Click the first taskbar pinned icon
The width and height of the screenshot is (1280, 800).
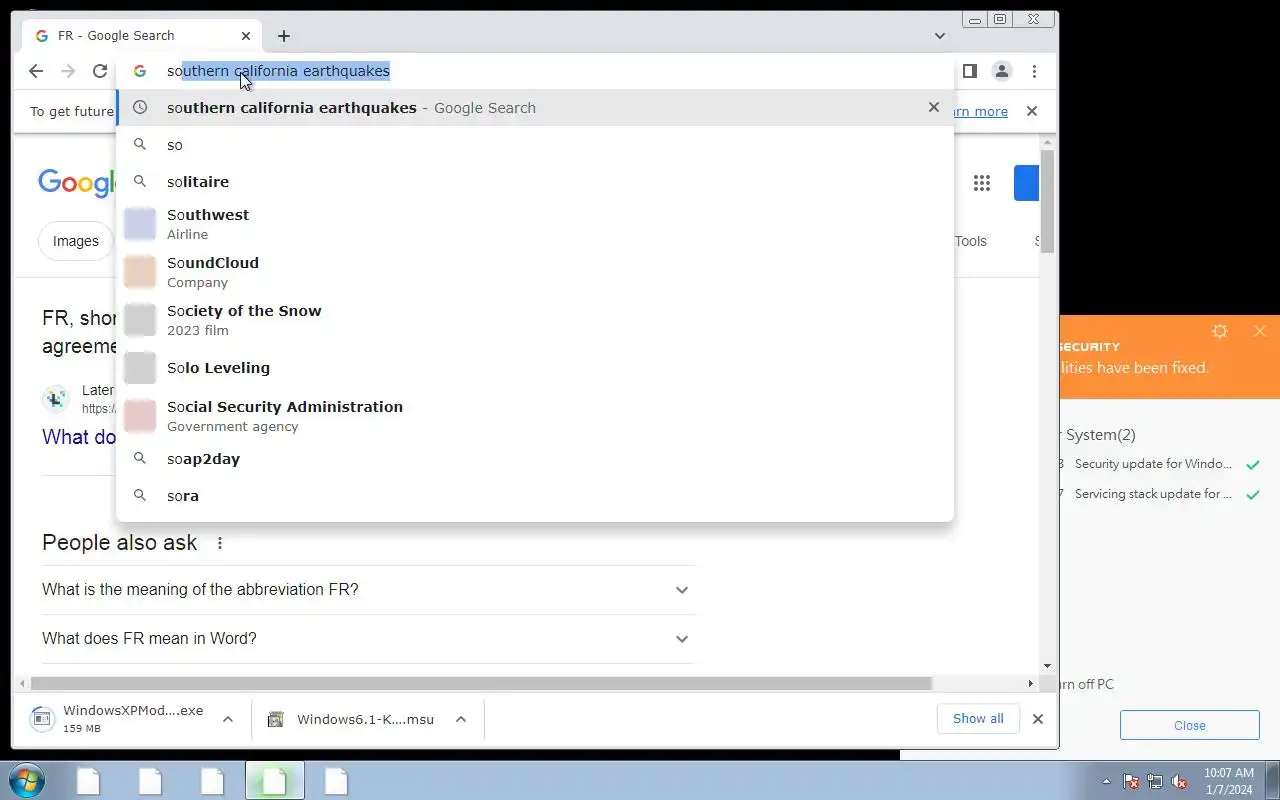pyautogui.click(x=88, y=781)
